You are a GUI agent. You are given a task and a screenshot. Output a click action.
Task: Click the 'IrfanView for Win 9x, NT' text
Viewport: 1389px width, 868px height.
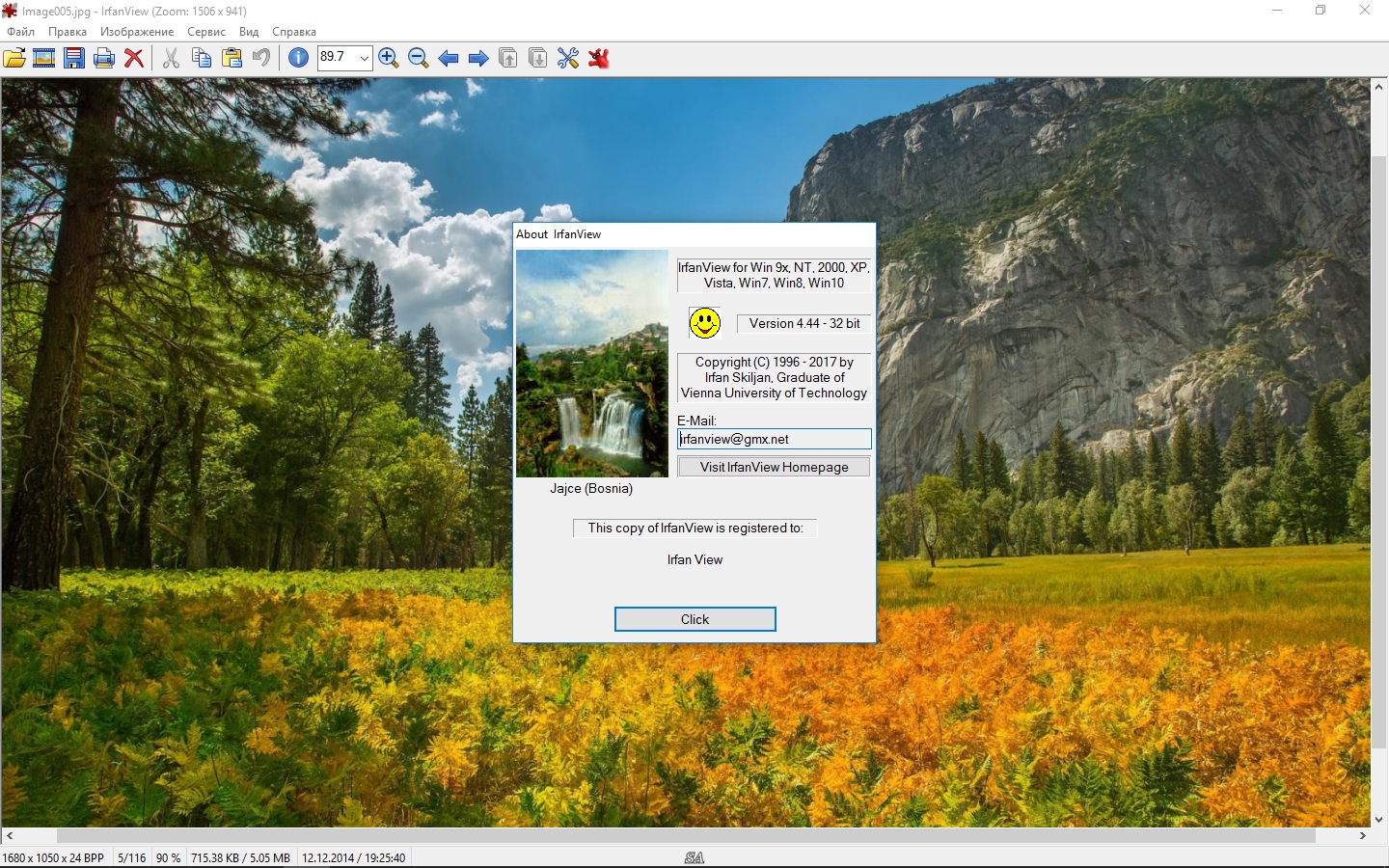pos(774,275)
